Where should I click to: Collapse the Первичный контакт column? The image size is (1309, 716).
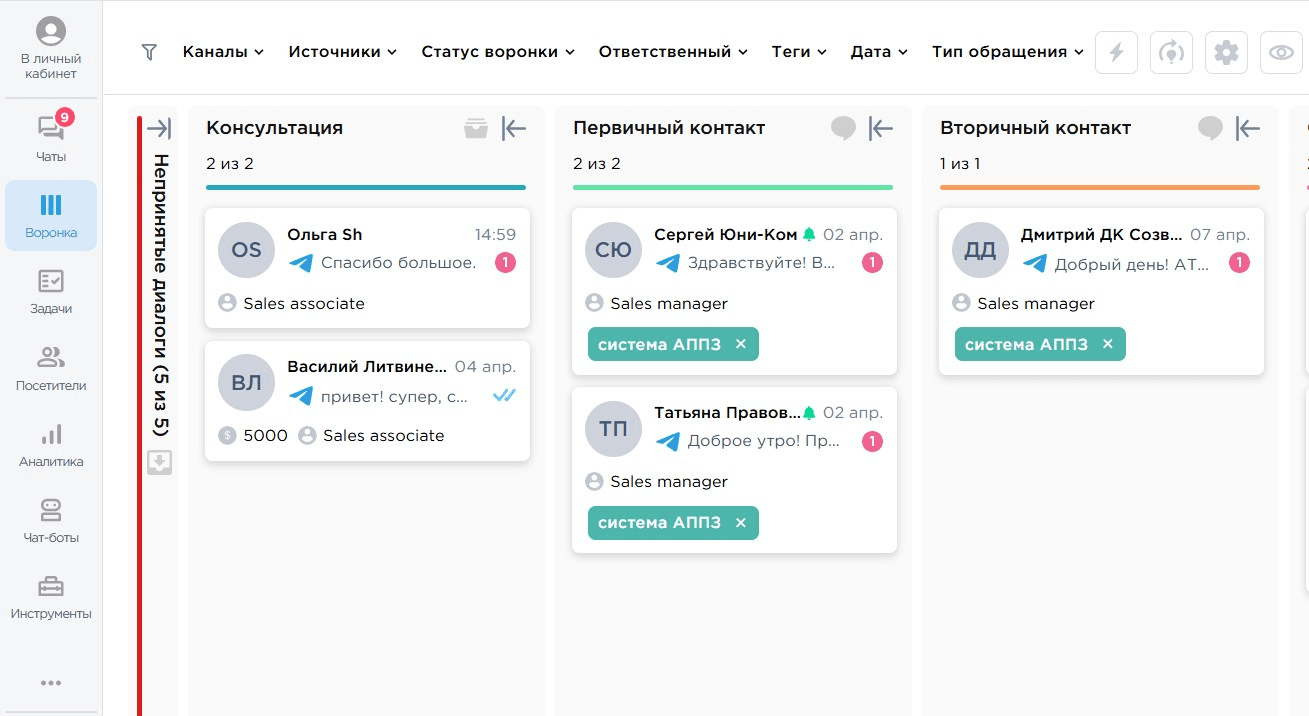(x=881, y=128)
